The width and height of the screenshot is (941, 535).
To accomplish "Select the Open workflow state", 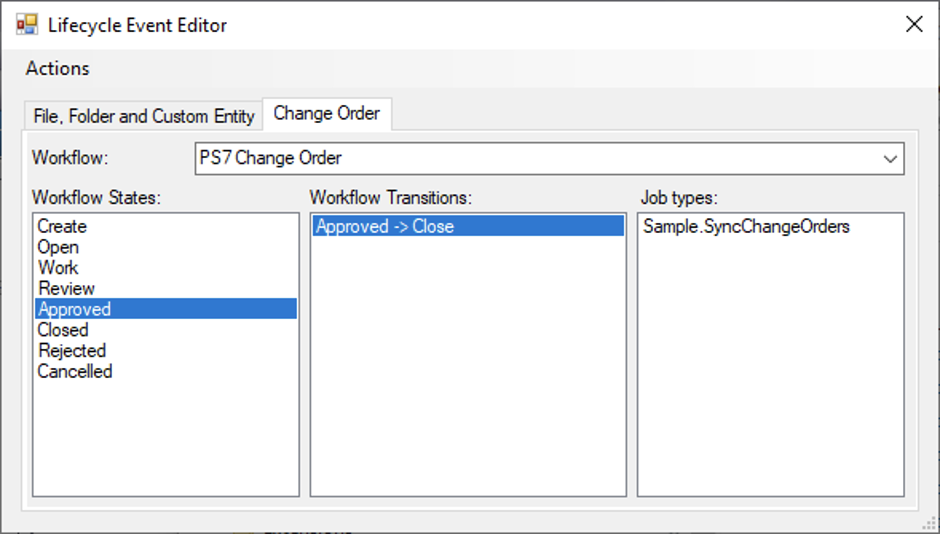I will [x=58, y=247].
